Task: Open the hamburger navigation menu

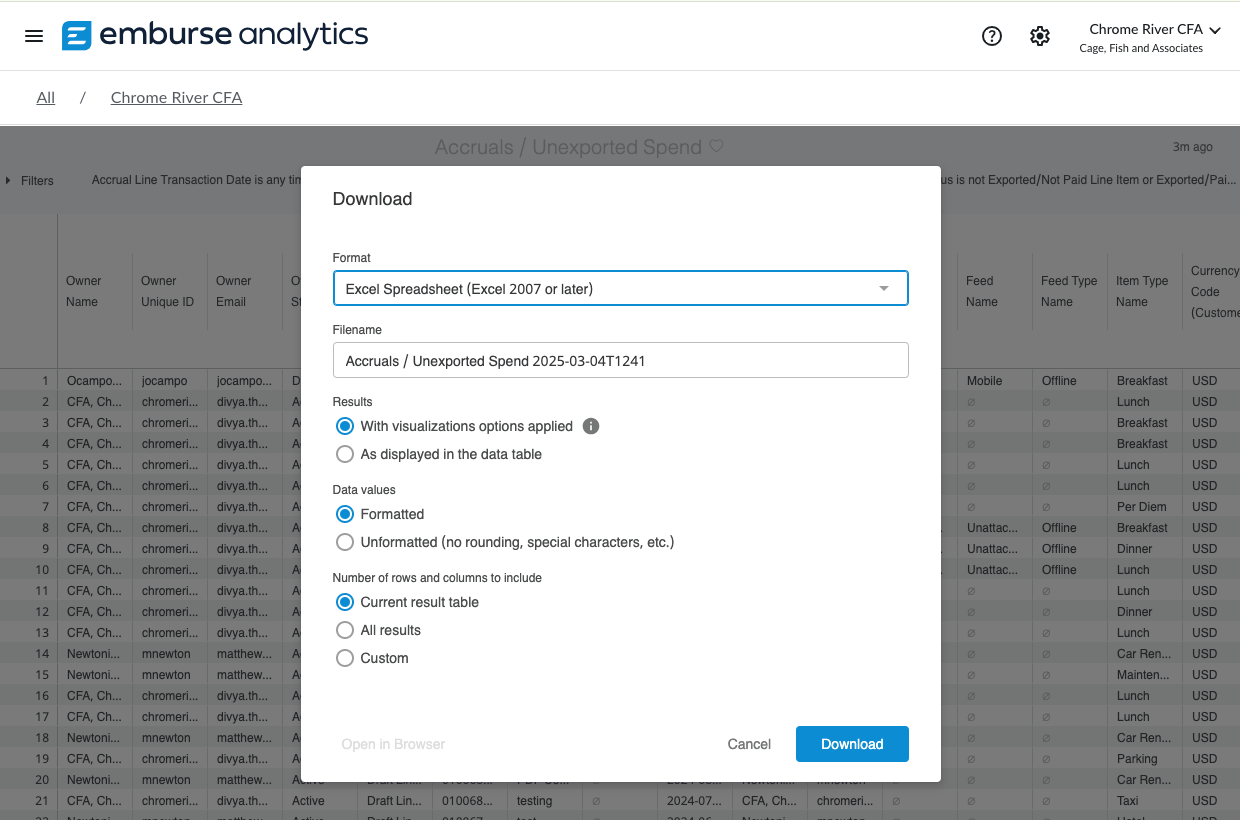Action: [33, 35]
